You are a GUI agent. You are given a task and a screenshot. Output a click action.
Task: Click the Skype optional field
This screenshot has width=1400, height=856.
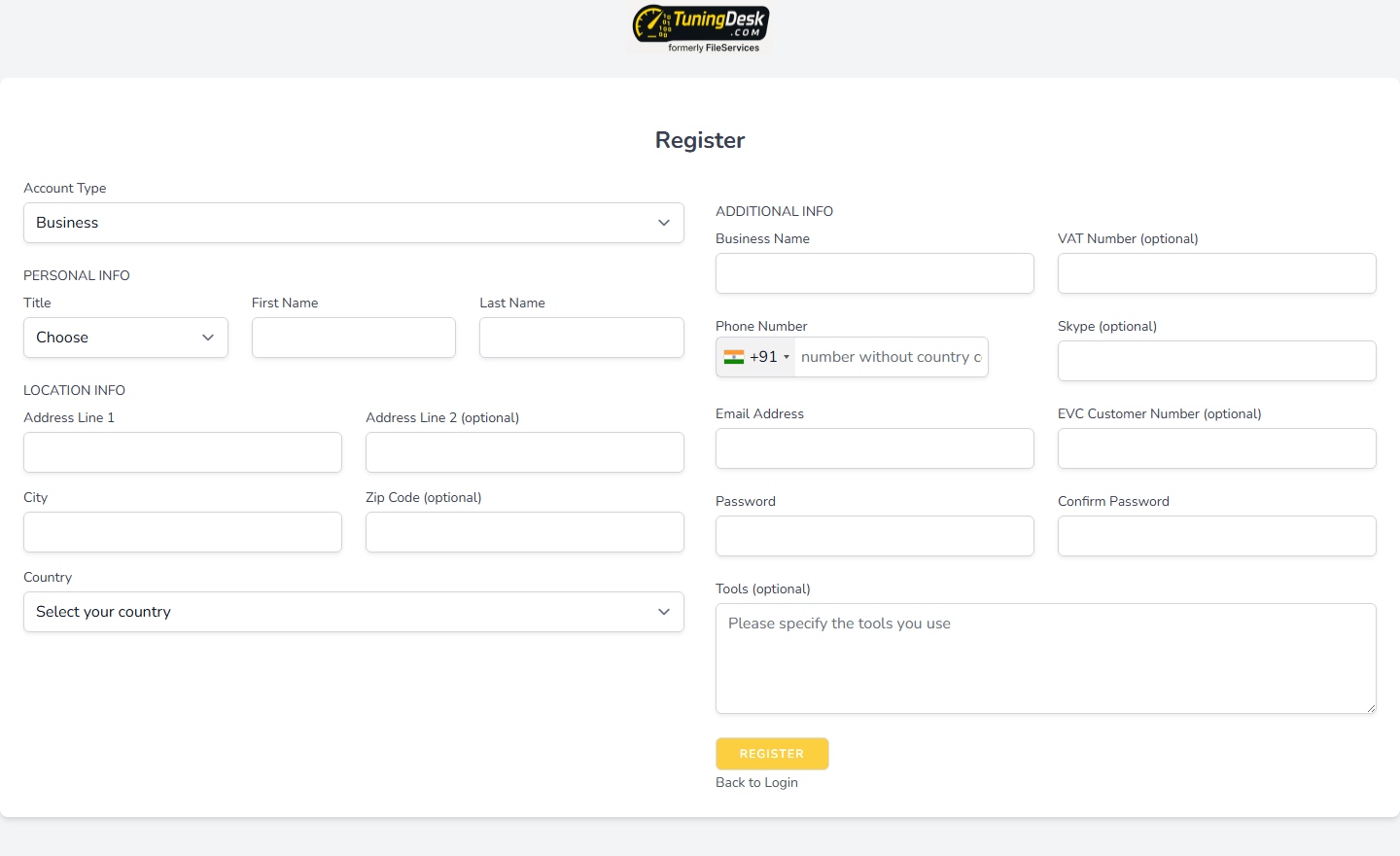[x=1216, y=361]
